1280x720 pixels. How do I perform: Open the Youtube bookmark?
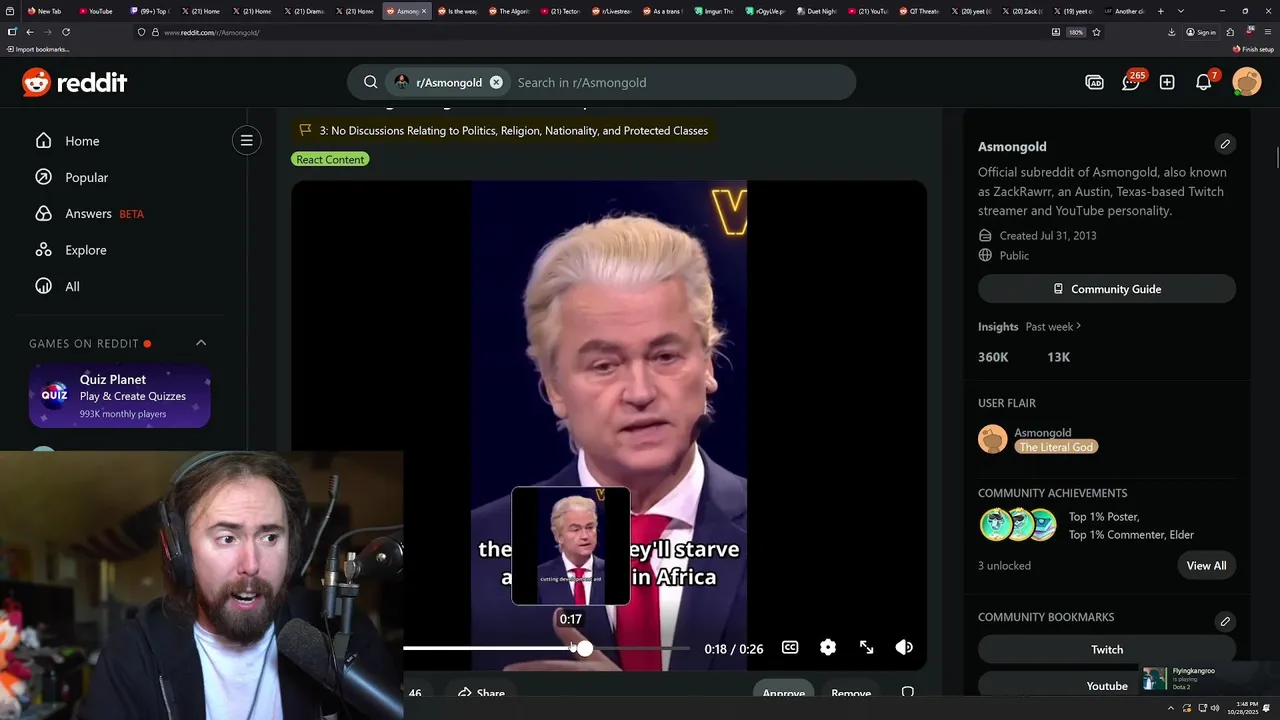click(1107, 685)
